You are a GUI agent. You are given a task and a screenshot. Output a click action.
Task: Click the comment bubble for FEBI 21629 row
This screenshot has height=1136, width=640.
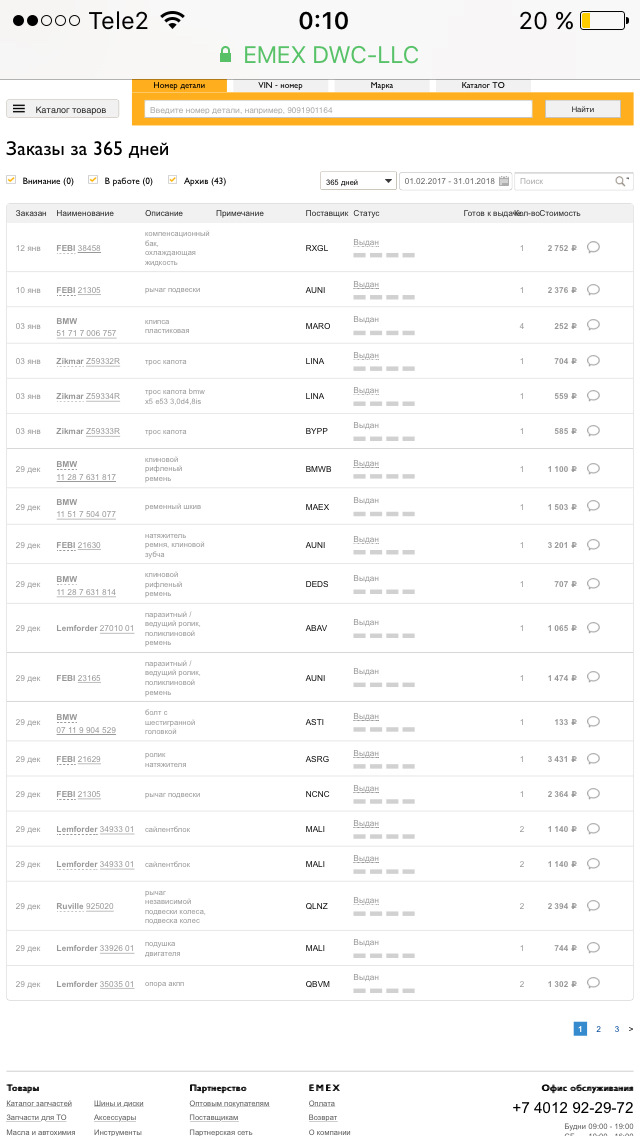(x=593, y=759)
